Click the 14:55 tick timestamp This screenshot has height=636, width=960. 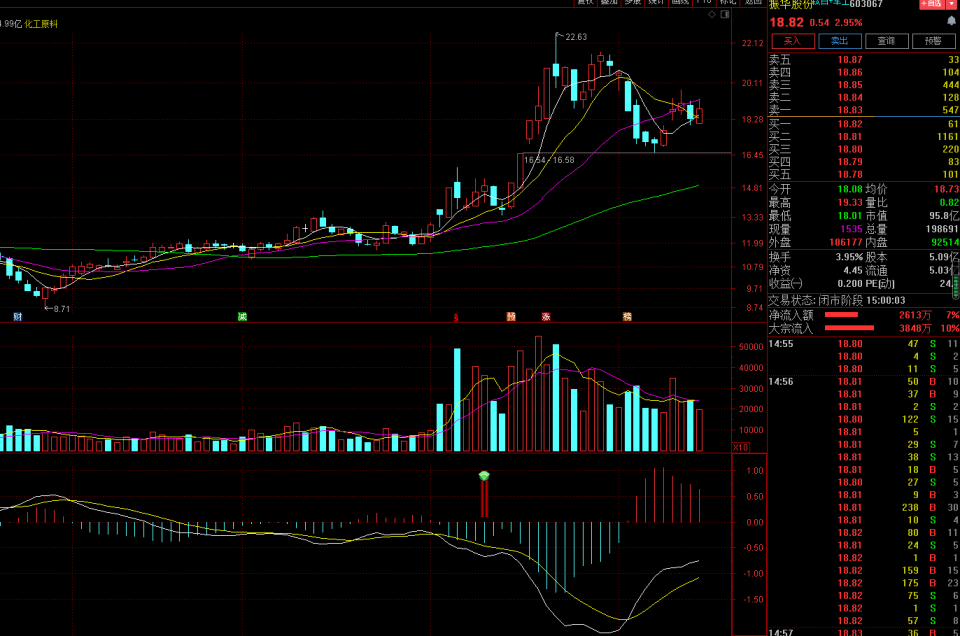click(781, 344)
